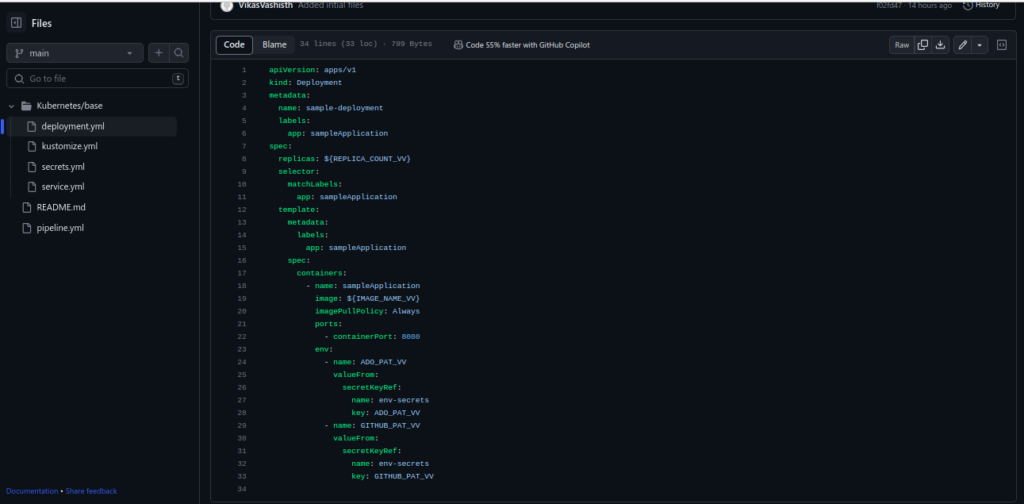
Task: Click the Raw button
Action: (902, 45)
